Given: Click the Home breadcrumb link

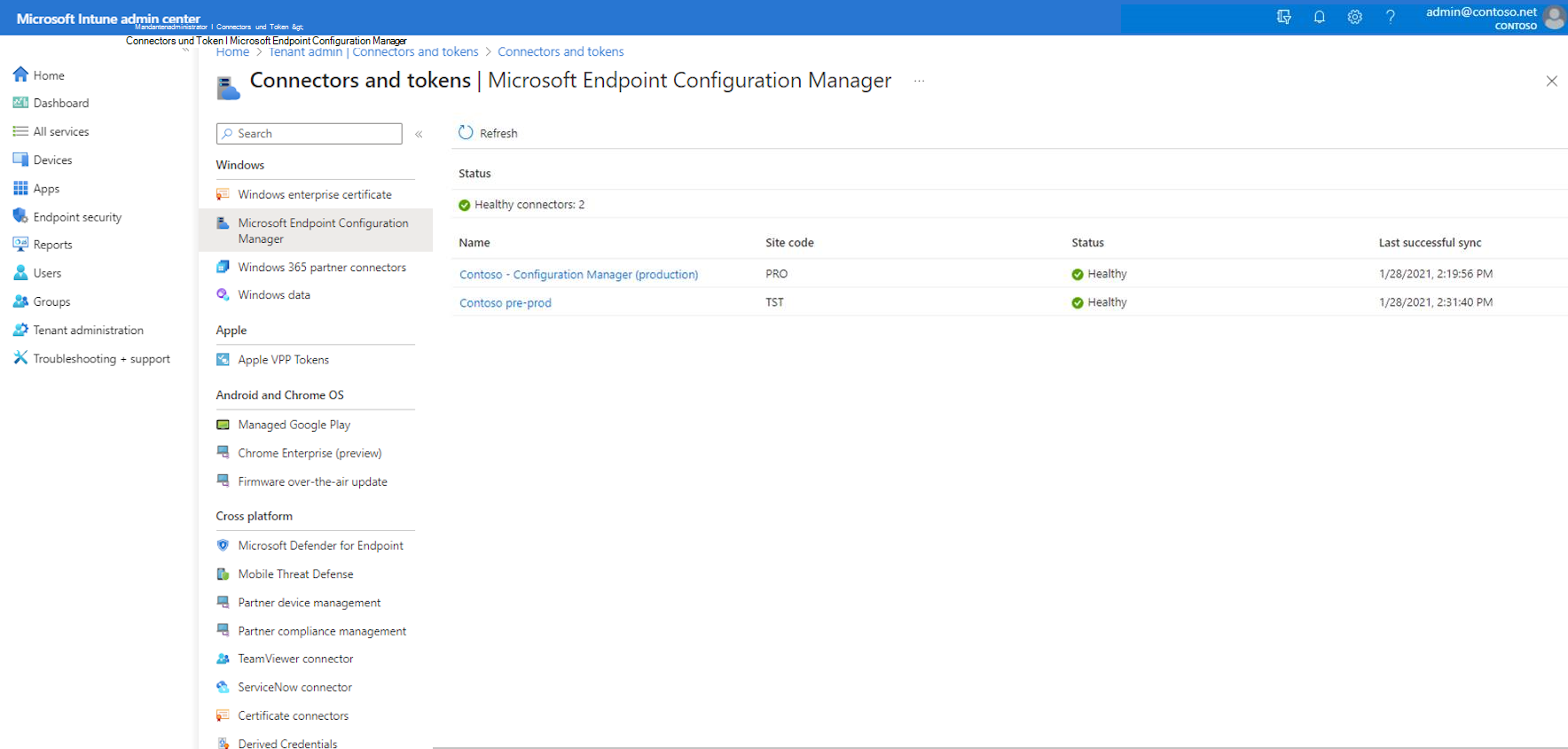Looking at the screenshot, I should pyautogui.click(x=232, y=52).
